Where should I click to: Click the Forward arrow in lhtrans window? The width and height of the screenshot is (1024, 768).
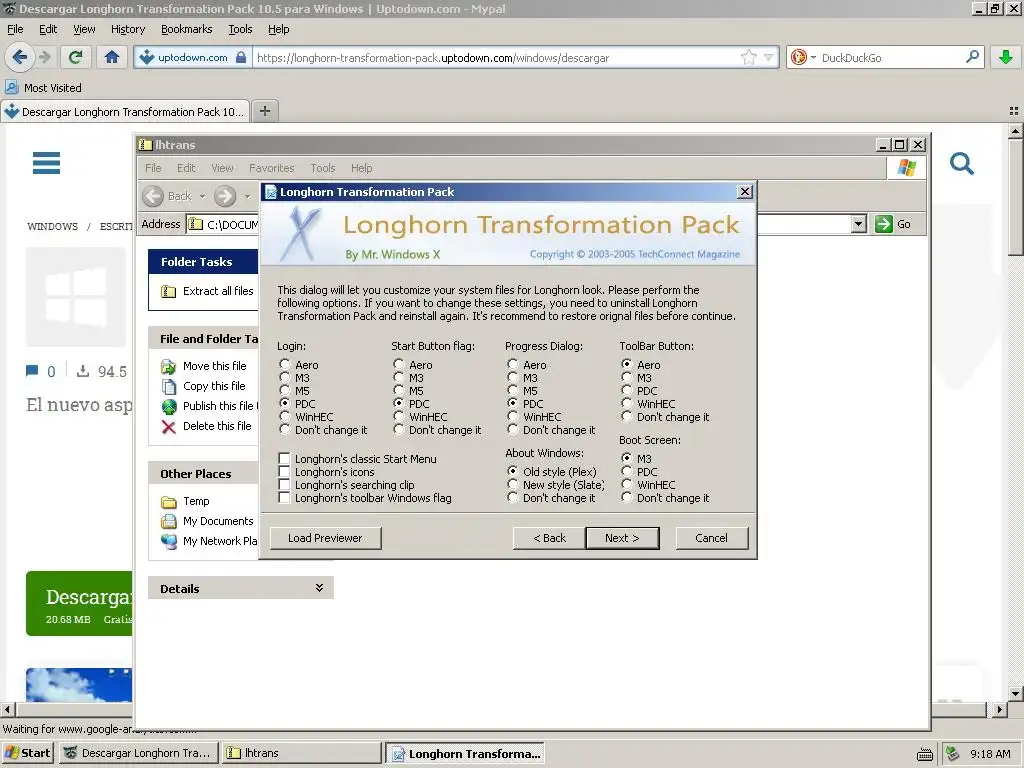coord(225,196)
